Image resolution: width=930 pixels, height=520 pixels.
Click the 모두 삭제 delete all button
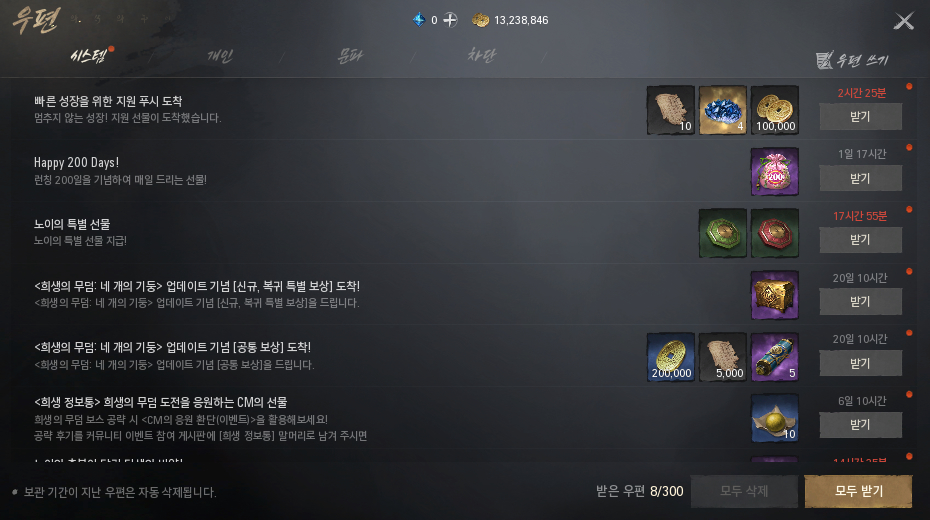[x=744, y=491]
